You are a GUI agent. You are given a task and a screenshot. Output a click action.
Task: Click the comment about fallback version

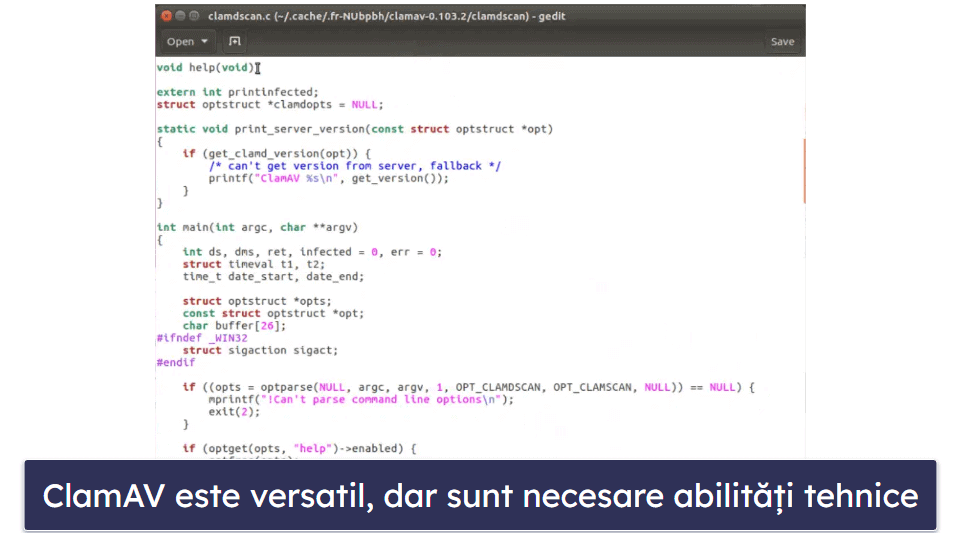point(355,166)
